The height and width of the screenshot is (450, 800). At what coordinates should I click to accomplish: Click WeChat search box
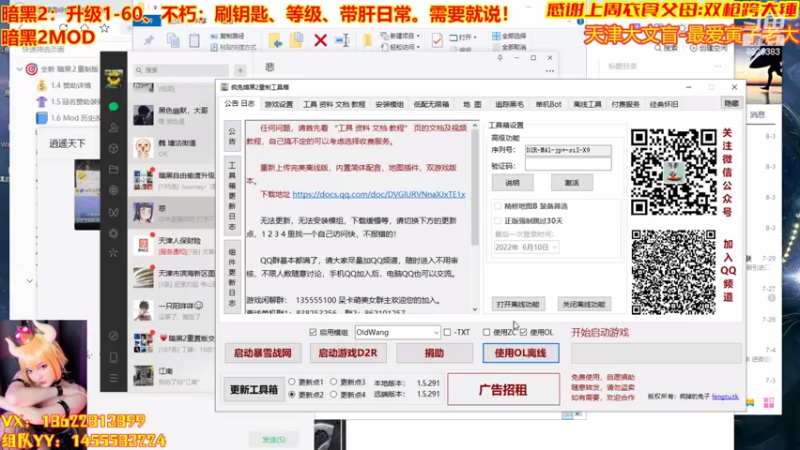point(181,70)
